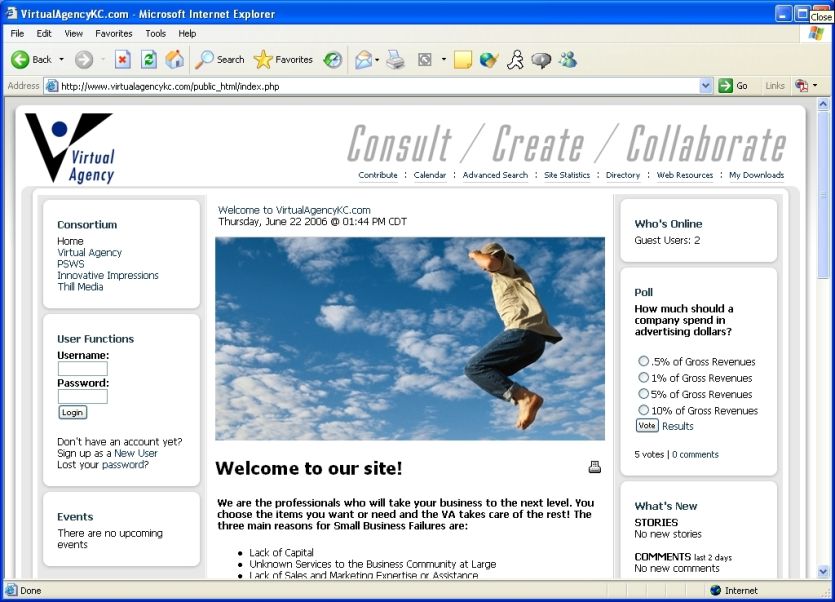Refresh the page using the toolbar icon

[149, 60]
